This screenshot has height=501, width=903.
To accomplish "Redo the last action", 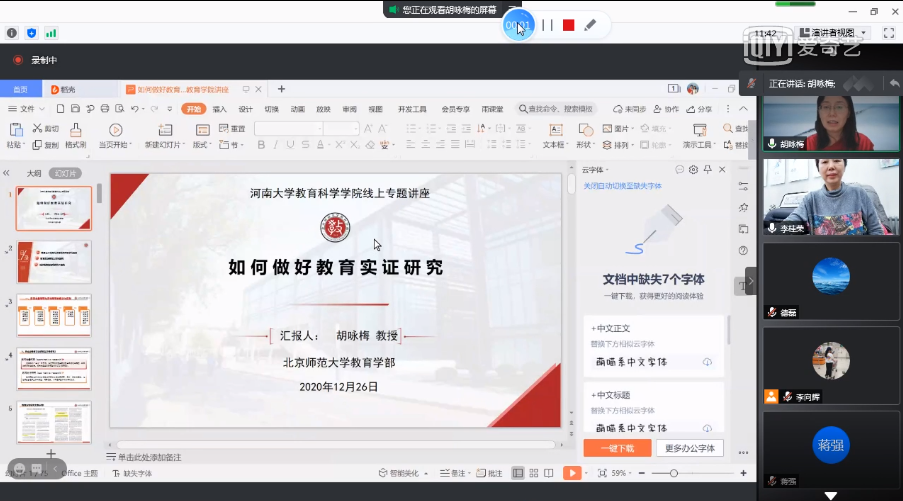I will [x=154, y=108].
